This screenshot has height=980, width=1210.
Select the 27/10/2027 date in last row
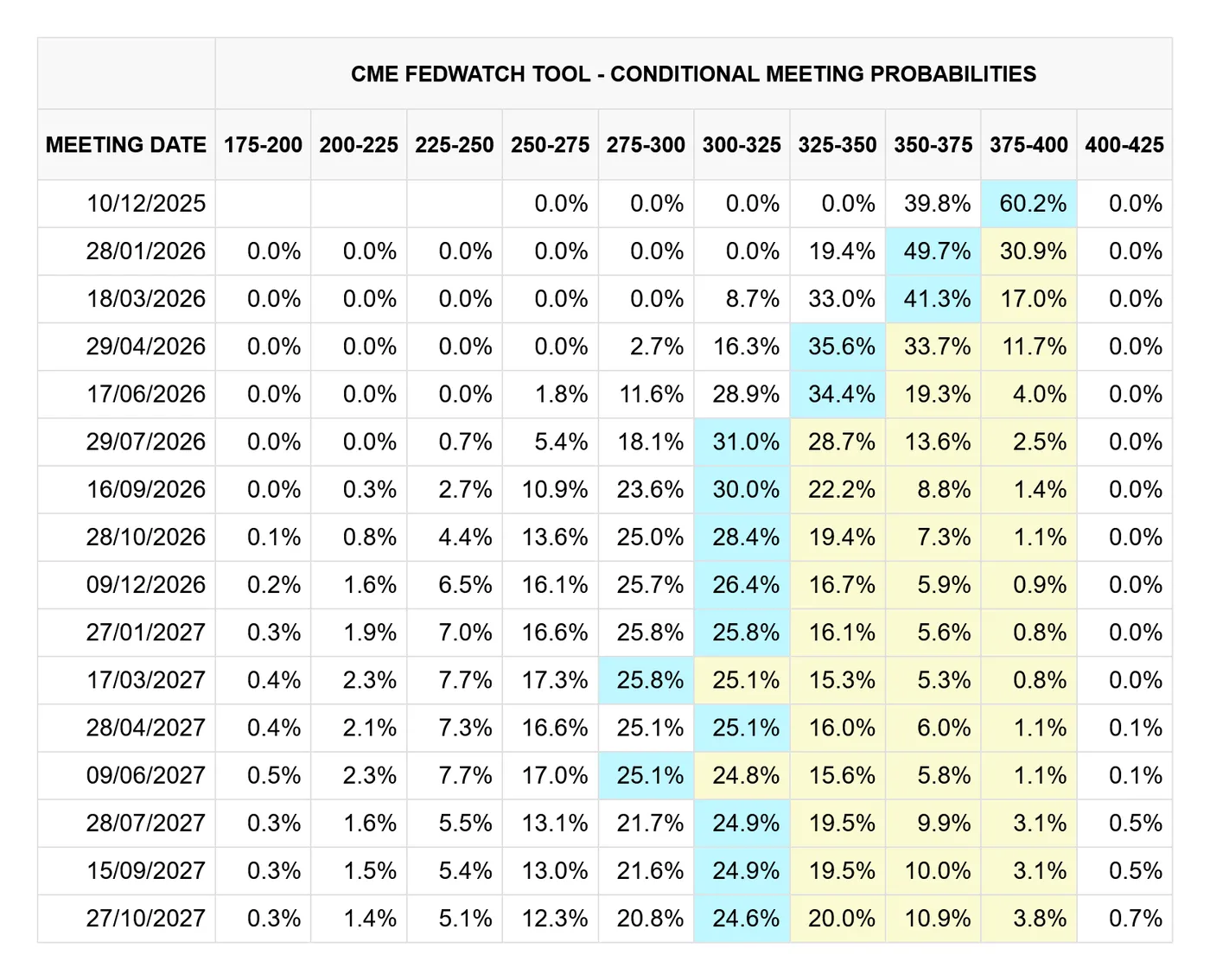(145, 918)
